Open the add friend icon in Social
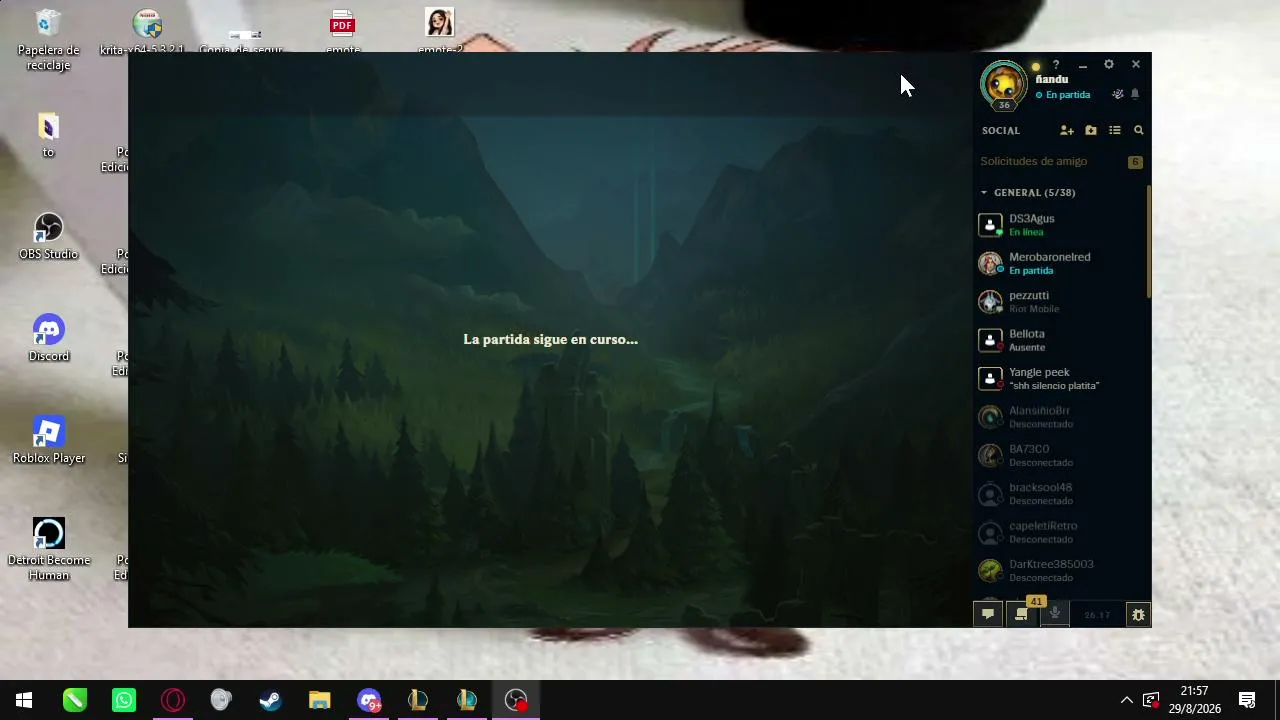Screen dimensions: 1280x720 1067,131
